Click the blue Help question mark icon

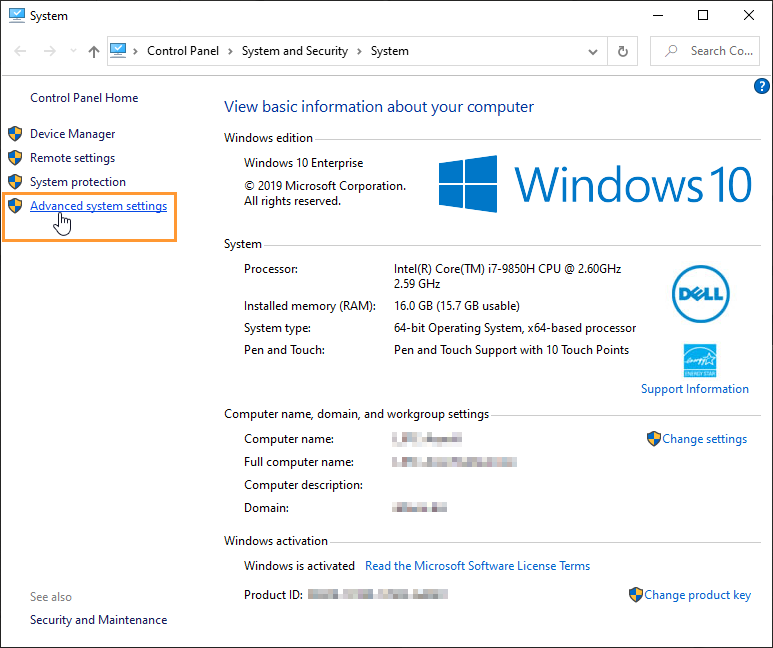point(761,87)
